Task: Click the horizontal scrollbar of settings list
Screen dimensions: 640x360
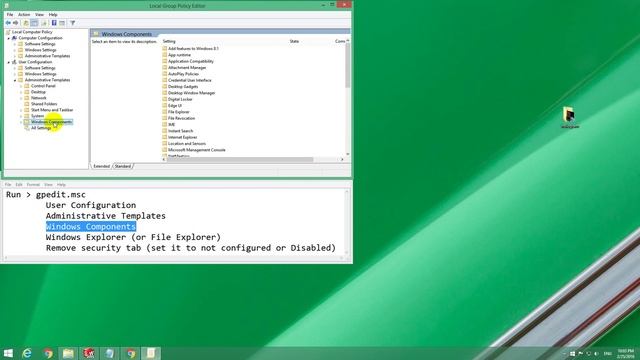Action: point(240,160)
